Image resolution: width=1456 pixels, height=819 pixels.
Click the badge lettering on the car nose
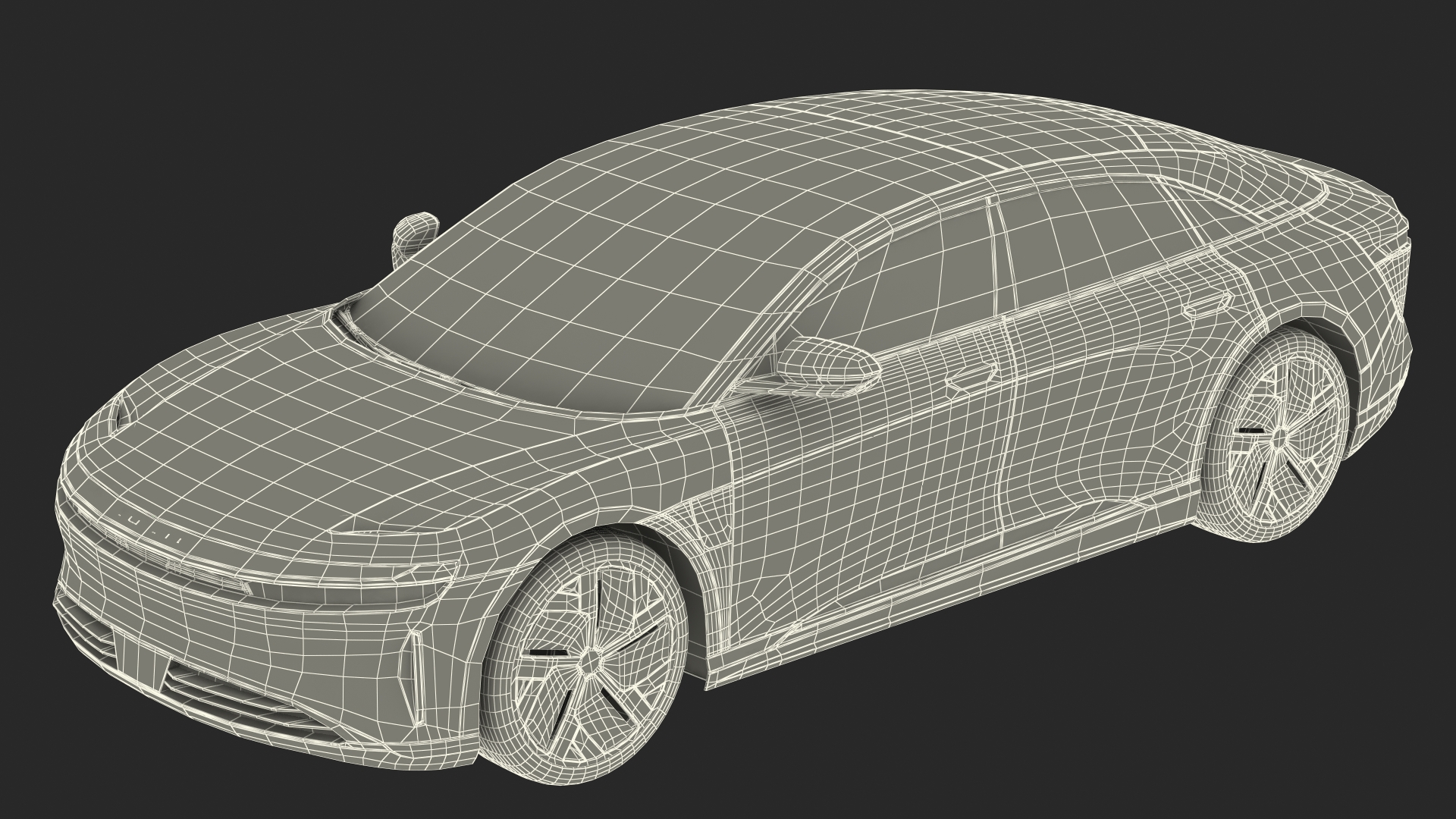[x=150, y=527]
